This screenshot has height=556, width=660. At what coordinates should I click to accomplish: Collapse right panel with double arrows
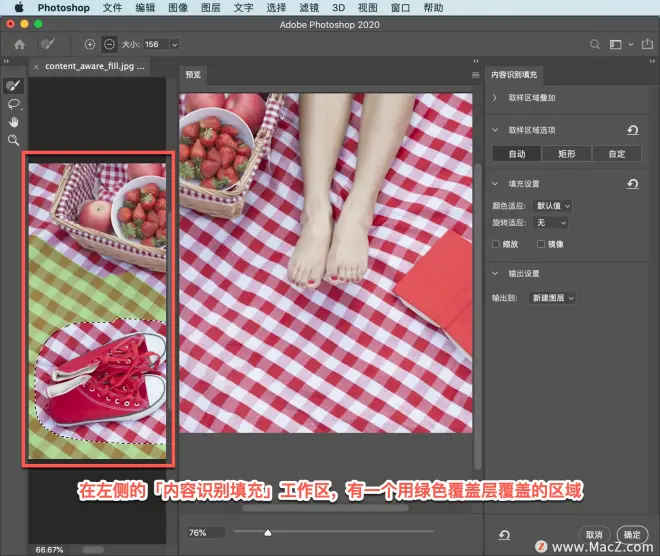pos(652,61)
